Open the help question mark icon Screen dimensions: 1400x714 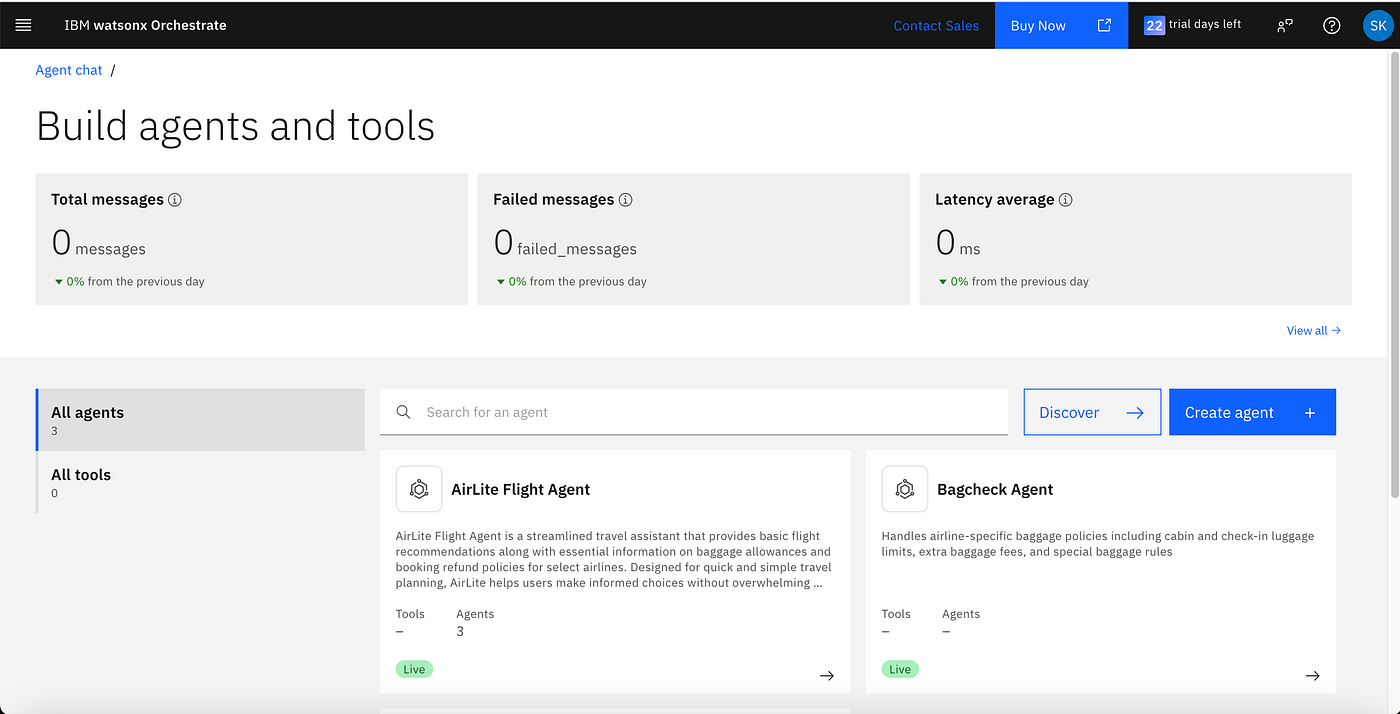1331,25
